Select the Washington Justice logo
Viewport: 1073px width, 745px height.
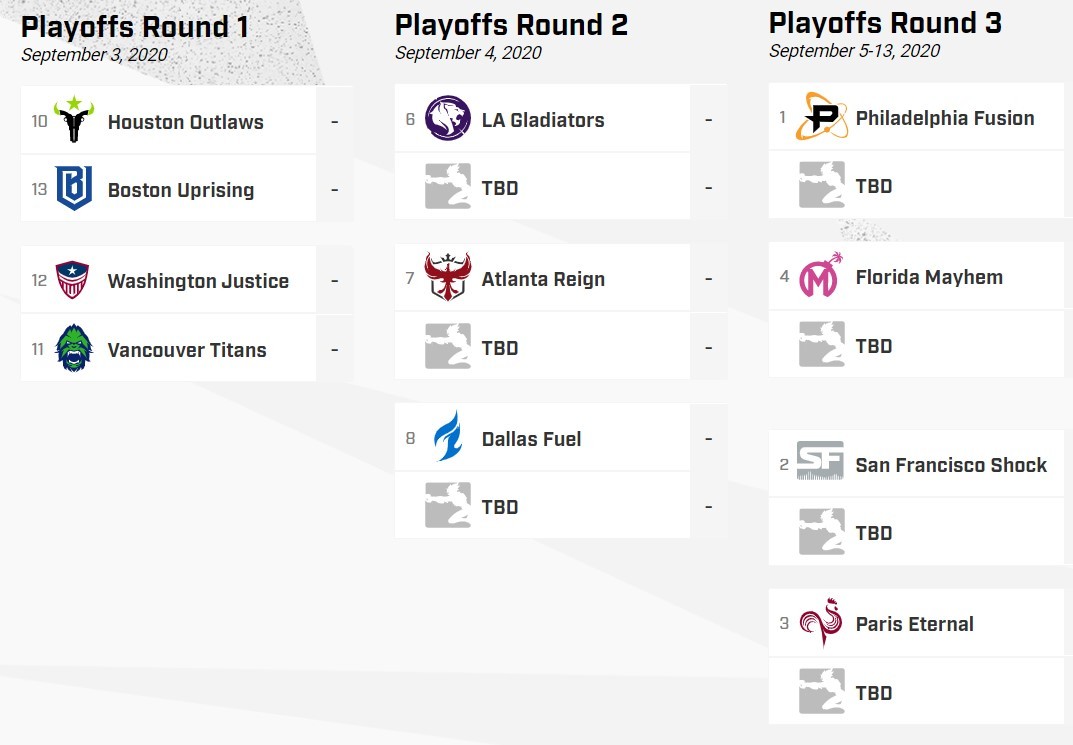[x=73, y=280]
